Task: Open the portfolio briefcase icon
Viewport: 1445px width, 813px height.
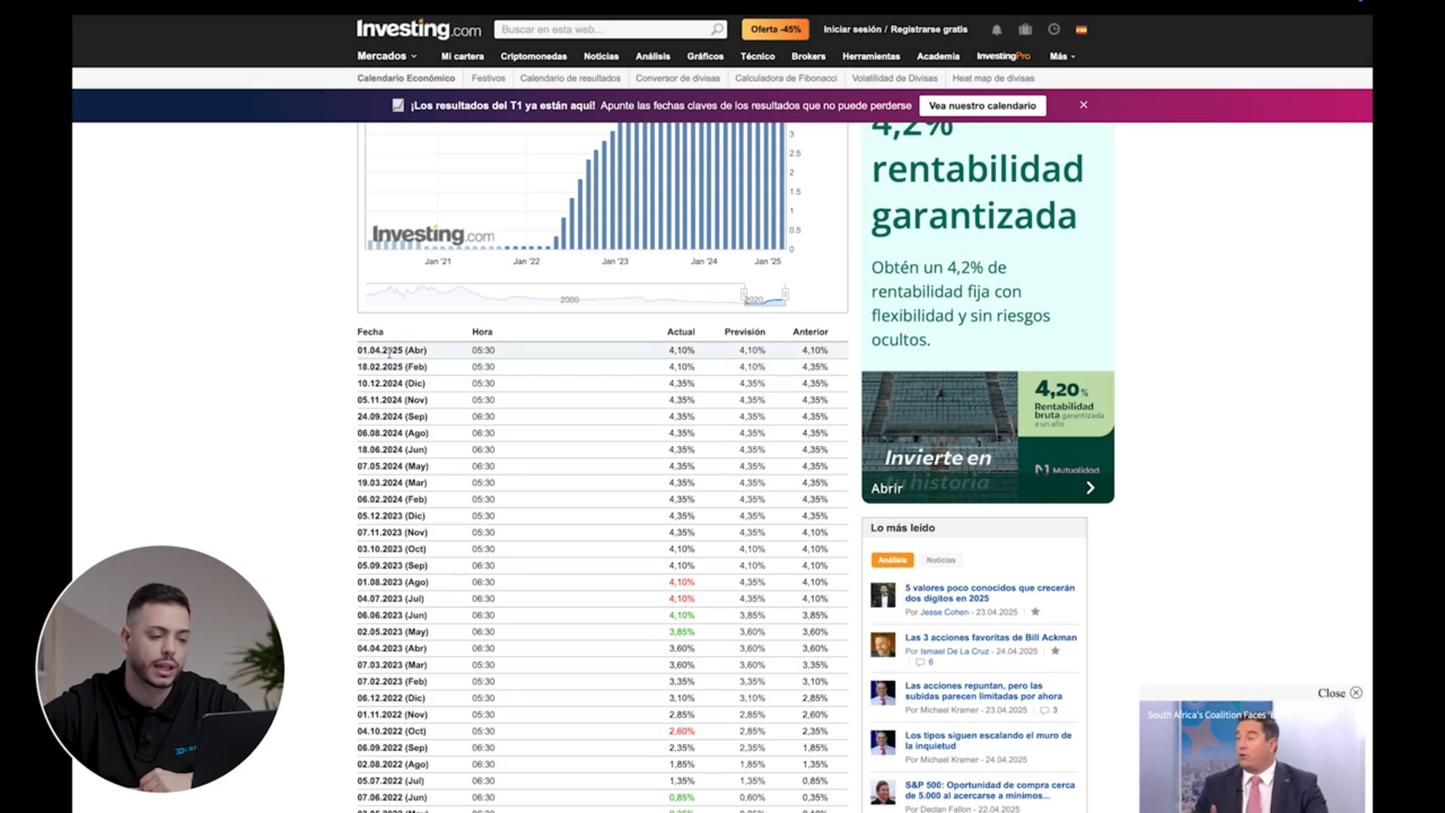Action: coord(1025,30)
